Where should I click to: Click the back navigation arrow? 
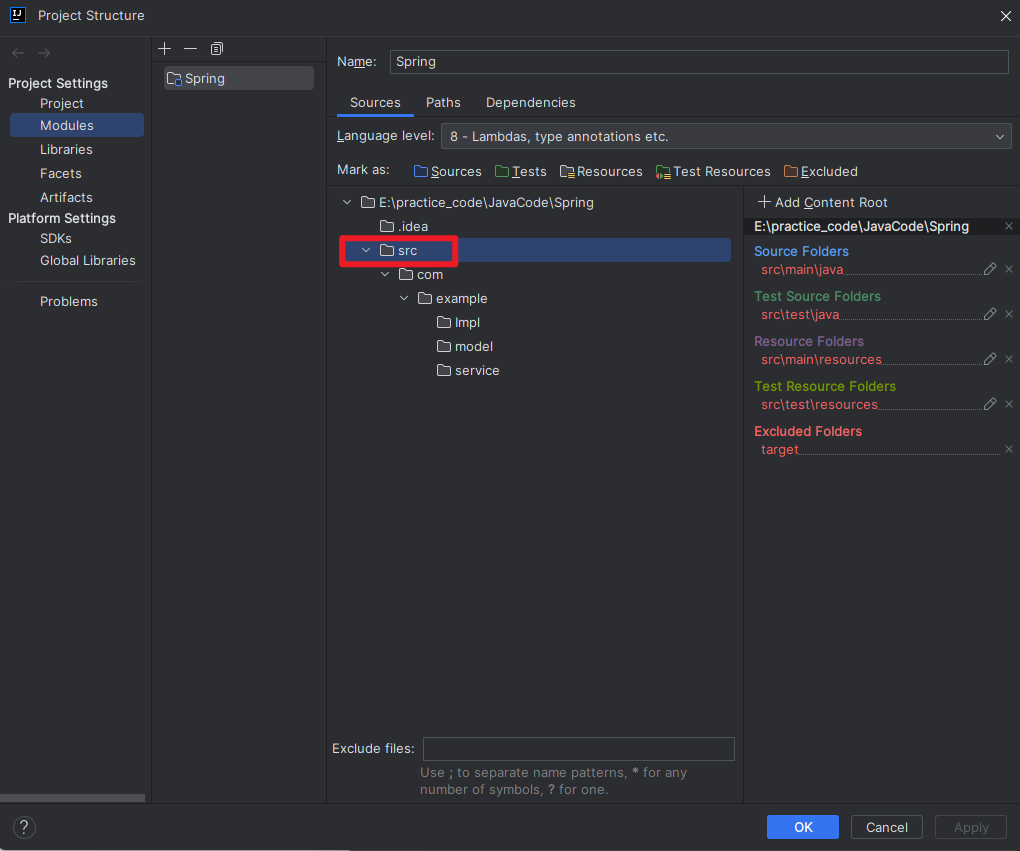(x=18, y=53)
